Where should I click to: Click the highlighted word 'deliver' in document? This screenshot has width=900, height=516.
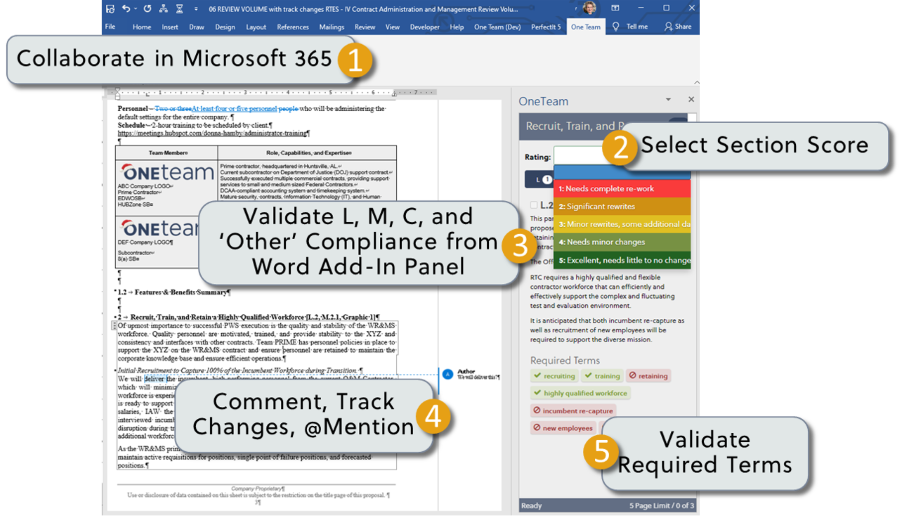[x=154, y=379]
